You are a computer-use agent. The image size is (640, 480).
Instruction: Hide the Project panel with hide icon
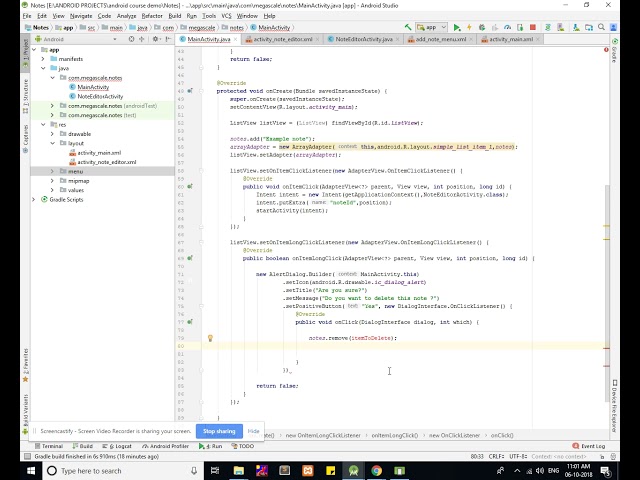[x=168, y=39]
